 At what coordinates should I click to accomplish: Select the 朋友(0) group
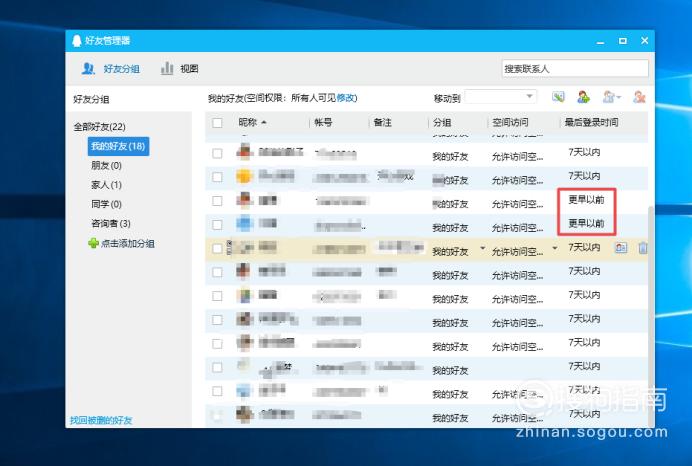[x=106, y=166]
